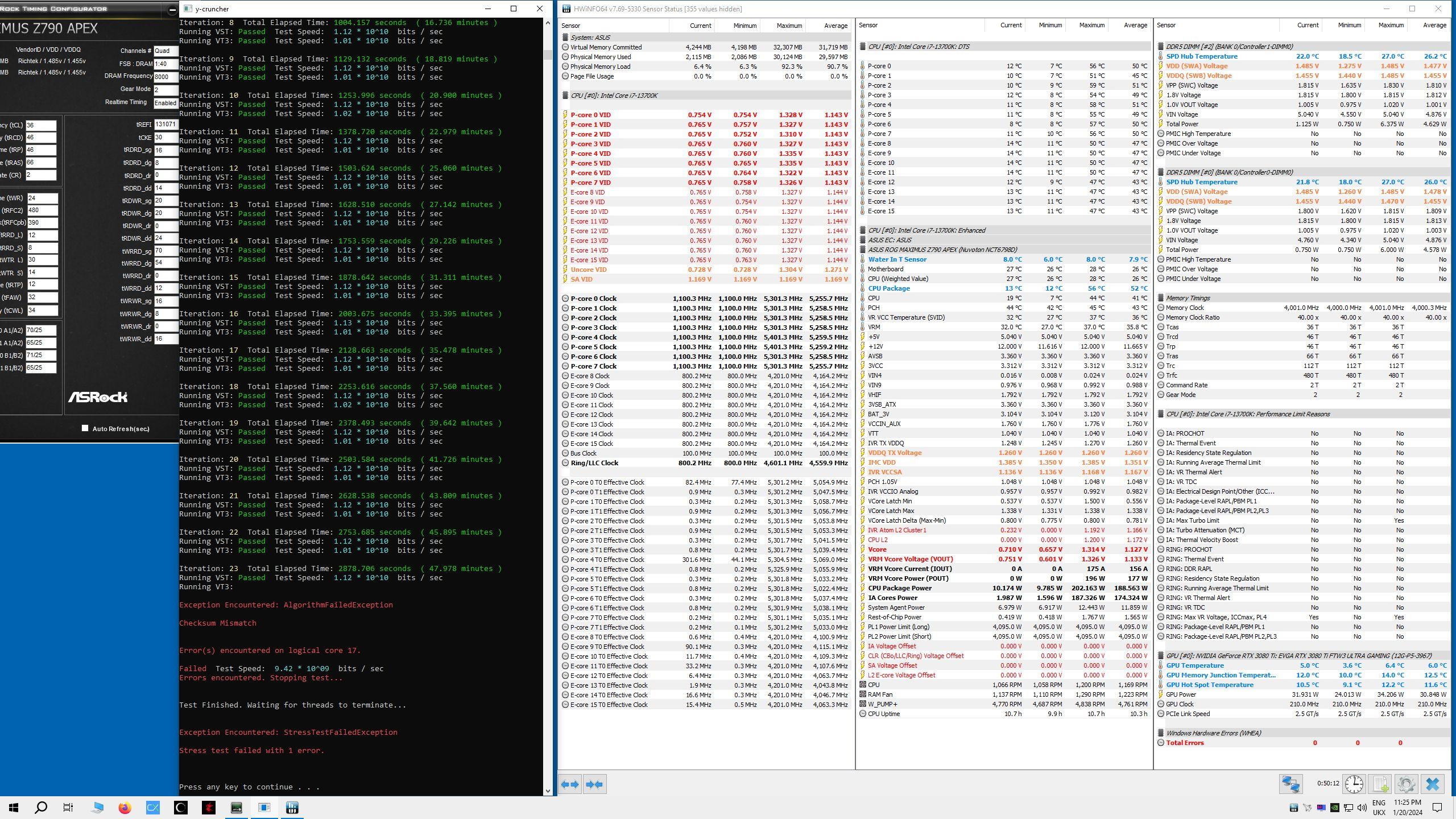Open the notification center icon
Image resolution: width=1456 pixels, height=819 pixels.
point(1437,808)
